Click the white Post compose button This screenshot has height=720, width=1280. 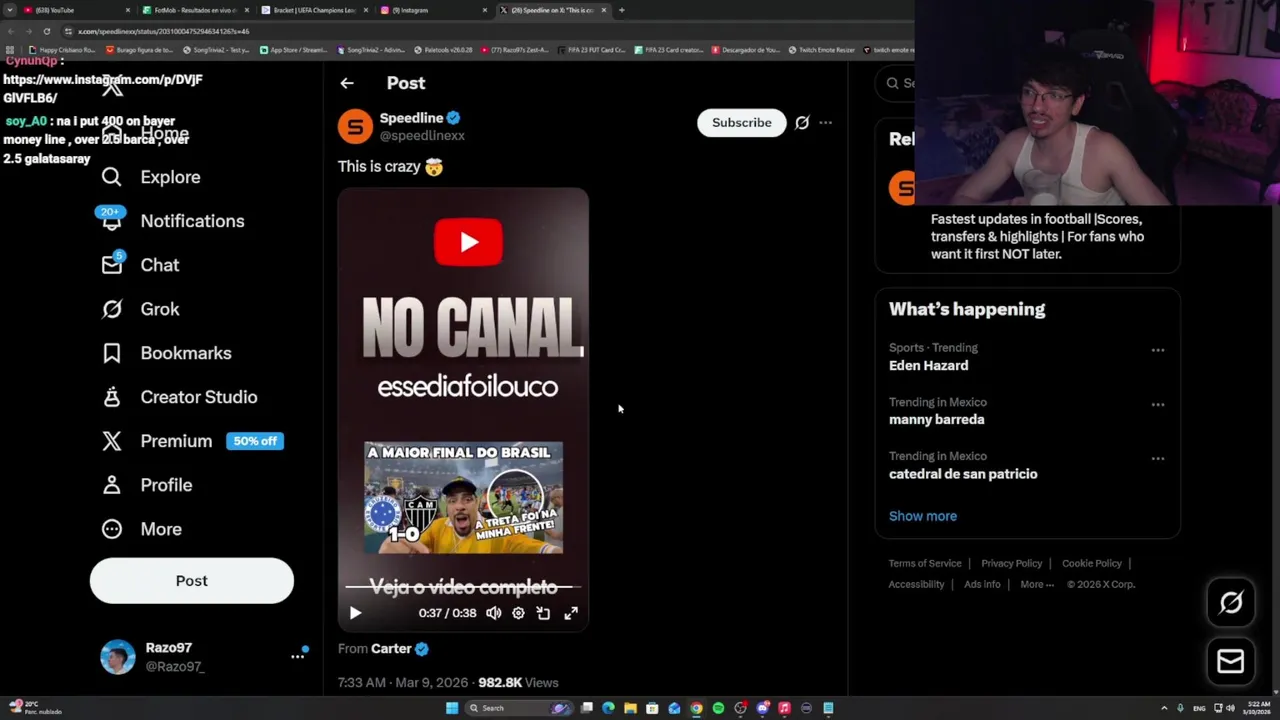192,581
